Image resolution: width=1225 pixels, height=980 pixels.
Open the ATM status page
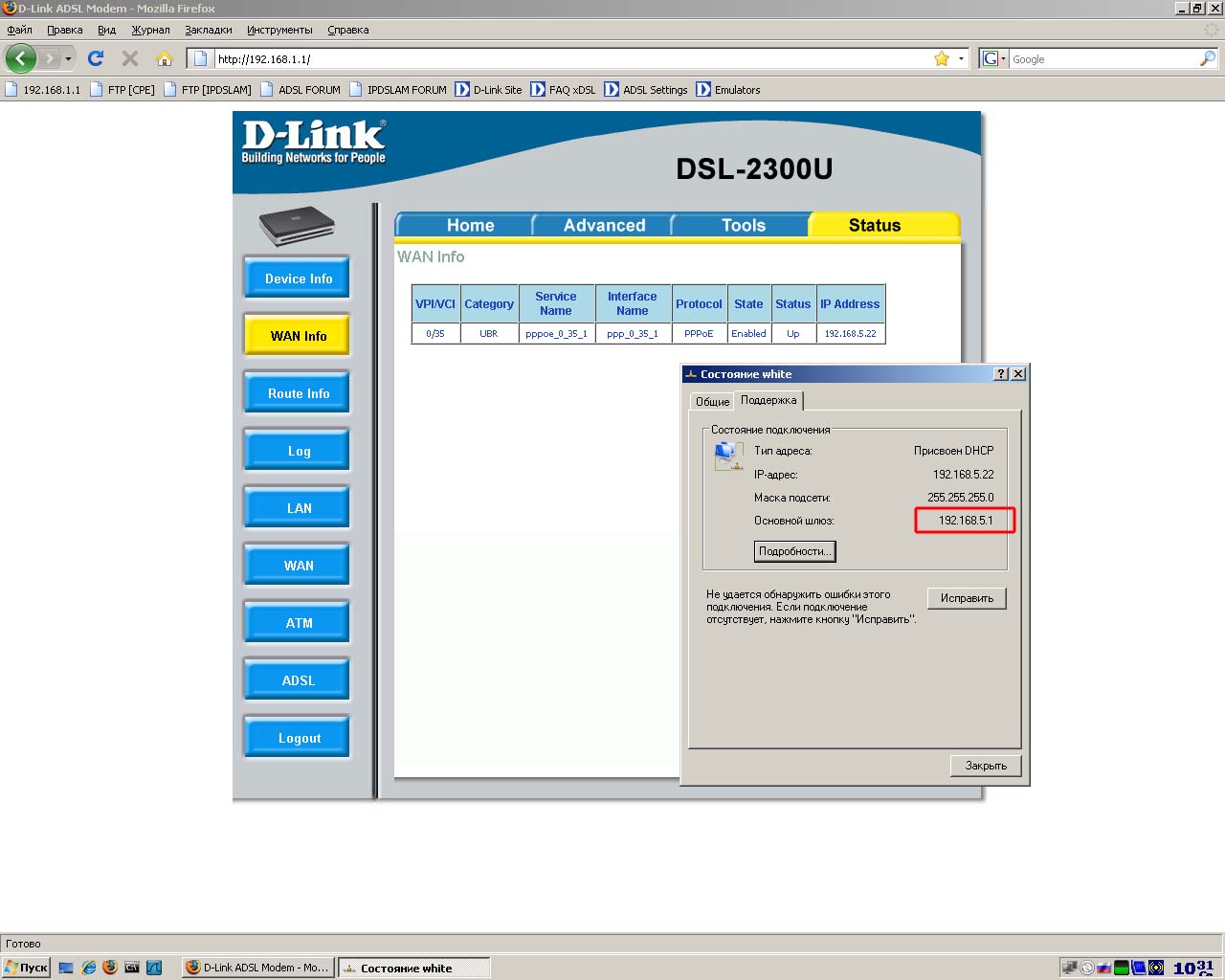298,623
